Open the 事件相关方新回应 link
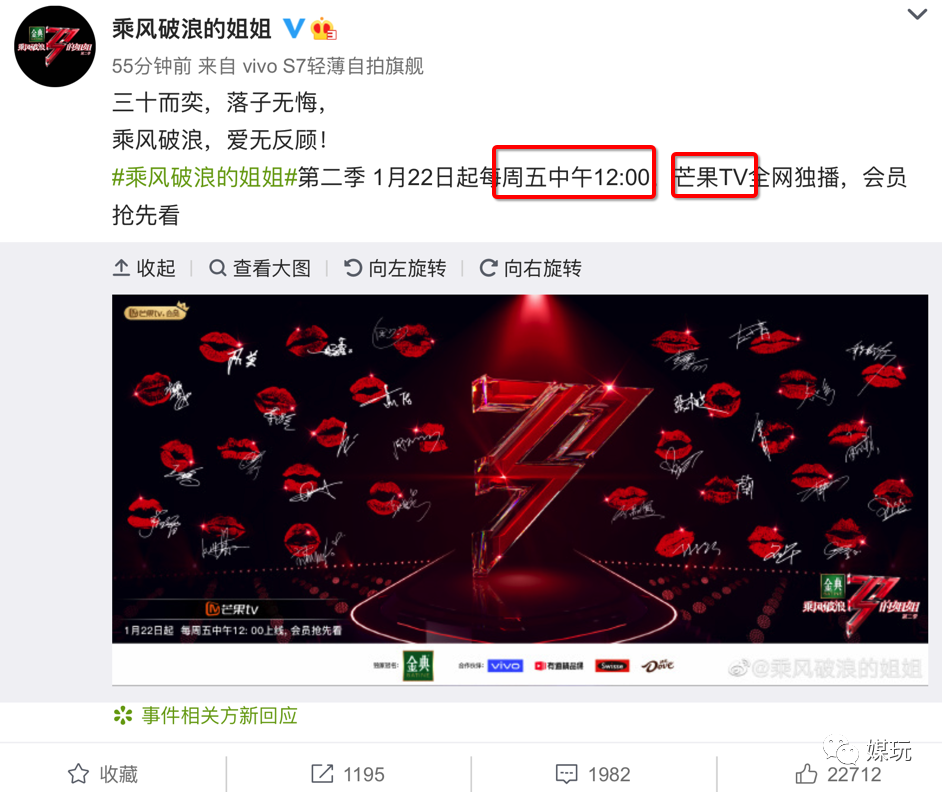Image resolution: width=942 pixels, height=792 pixels. [x=219, y=716]
